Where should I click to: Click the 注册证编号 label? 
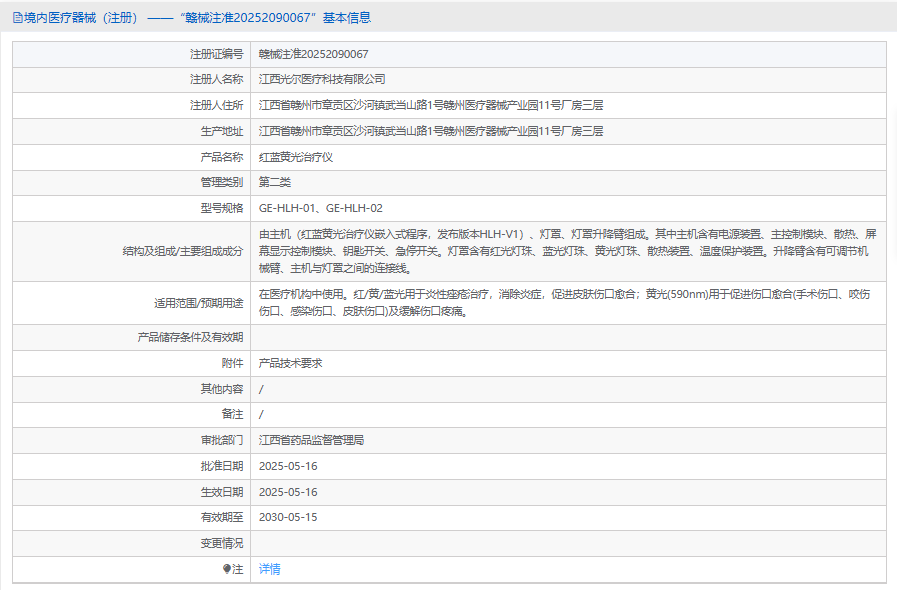pyautogui.click(x=216, y=54)
